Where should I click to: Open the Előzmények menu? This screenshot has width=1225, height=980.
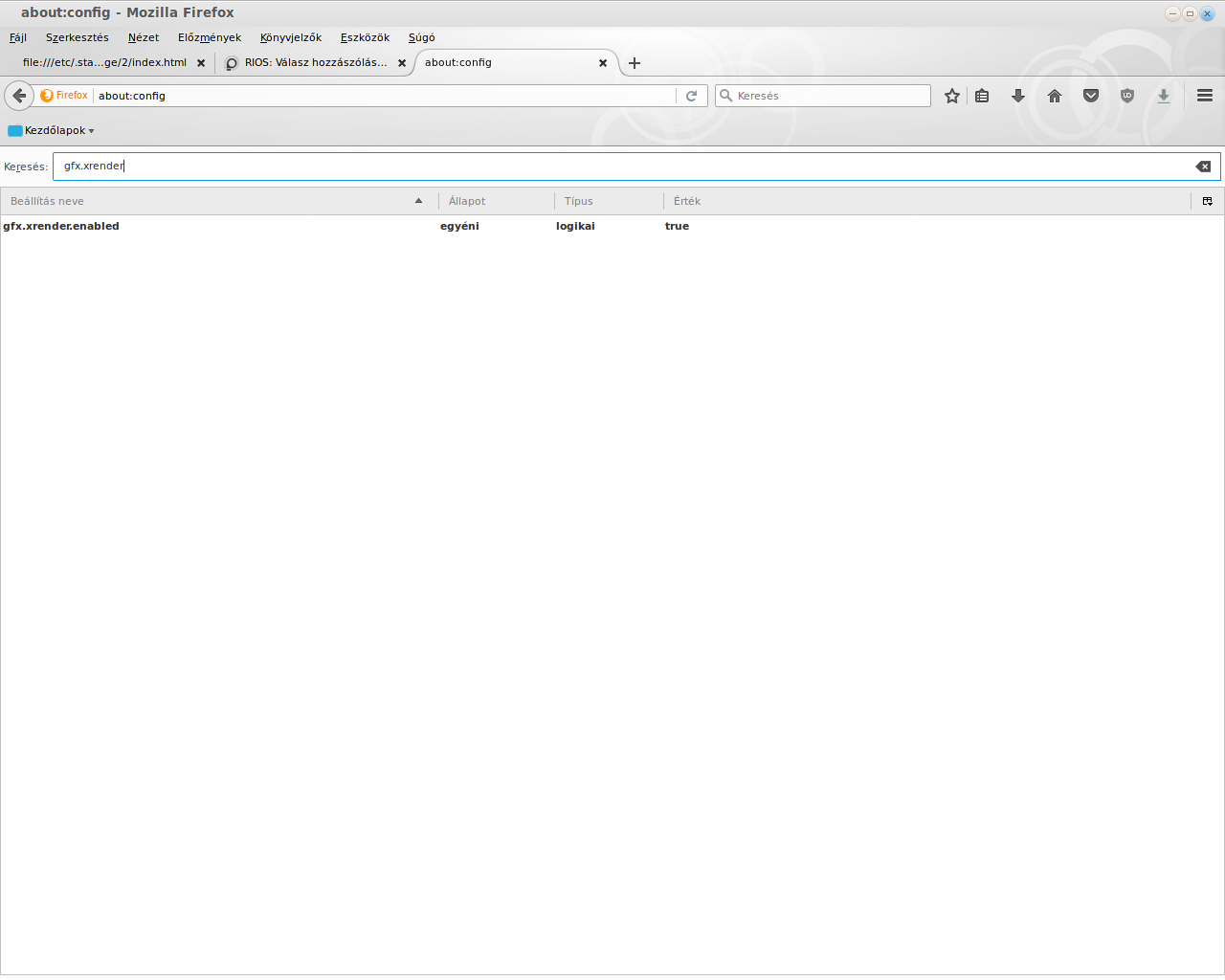coord(210,37)
